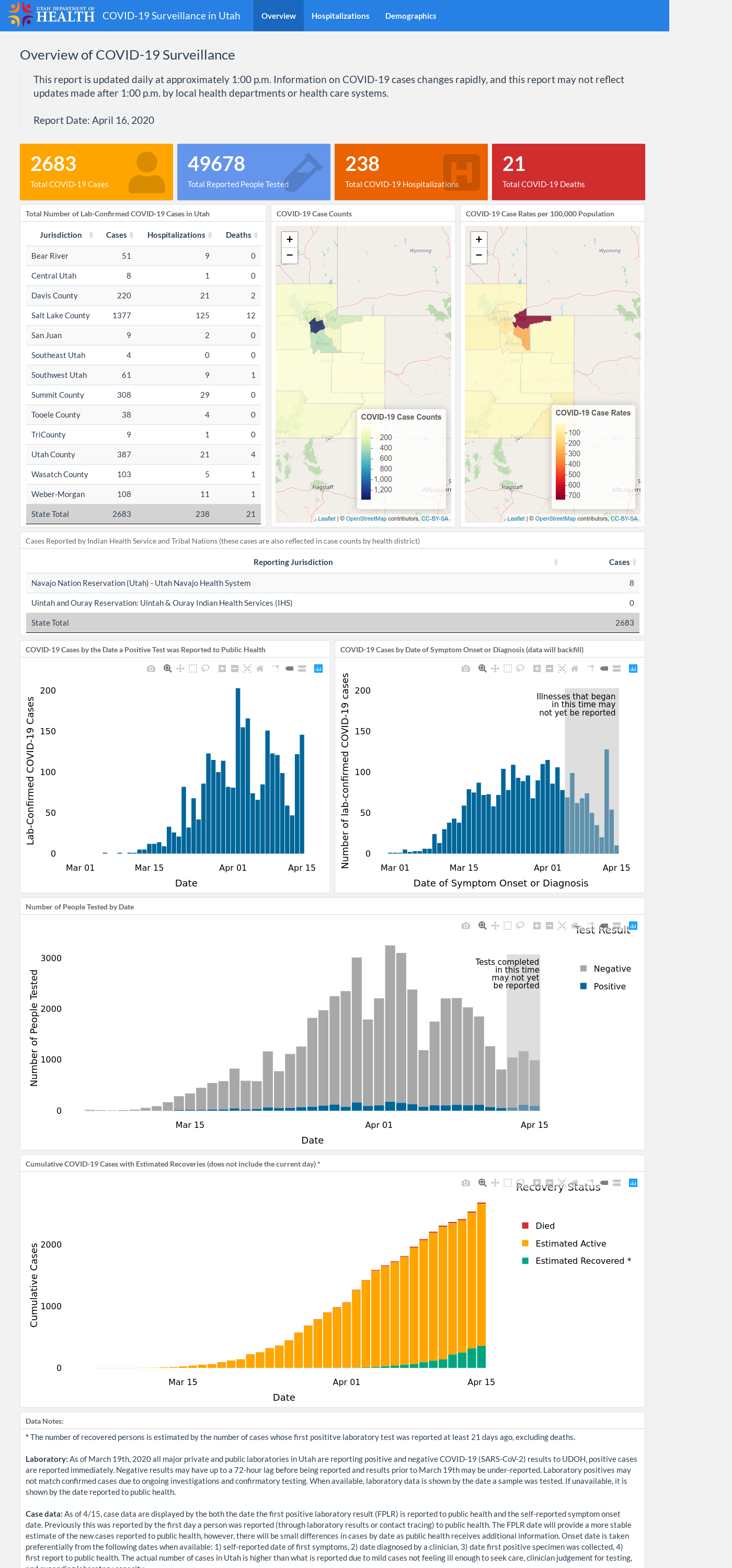Toggle Died series in Recovery Status legend
Image resolution: width=732 pixels, height=1568 pixels.
(x=539, y=1226)
